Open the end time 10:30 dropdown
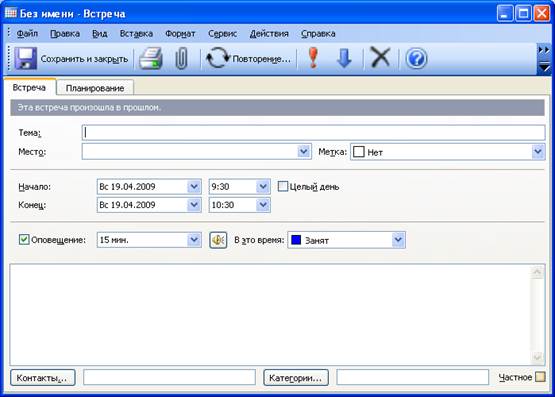Screen dimensions: 555x397 click(x=263, y=205)
